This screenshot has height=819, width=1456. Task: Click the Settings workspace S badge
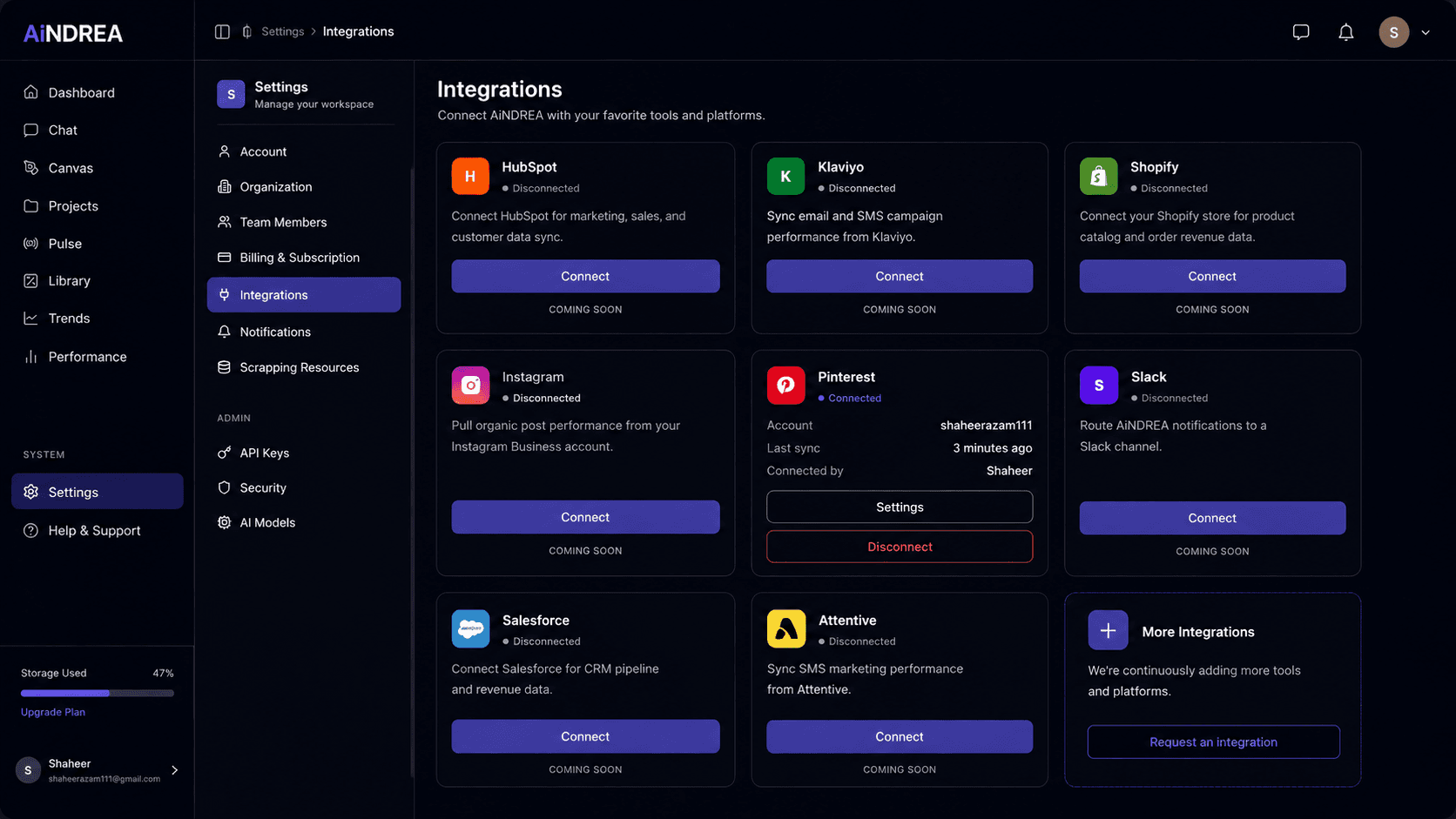click(231, 94)
